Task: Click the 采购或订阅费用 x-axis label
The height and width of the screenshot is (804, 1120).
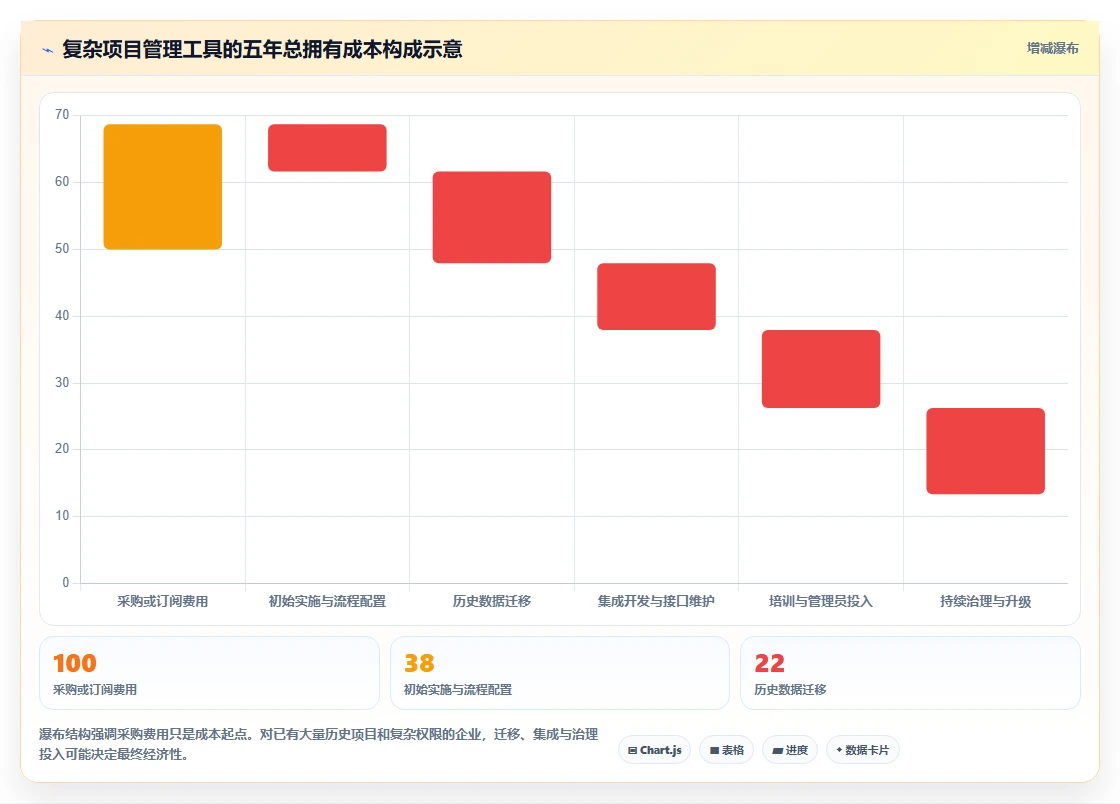Action: point(163,601)
